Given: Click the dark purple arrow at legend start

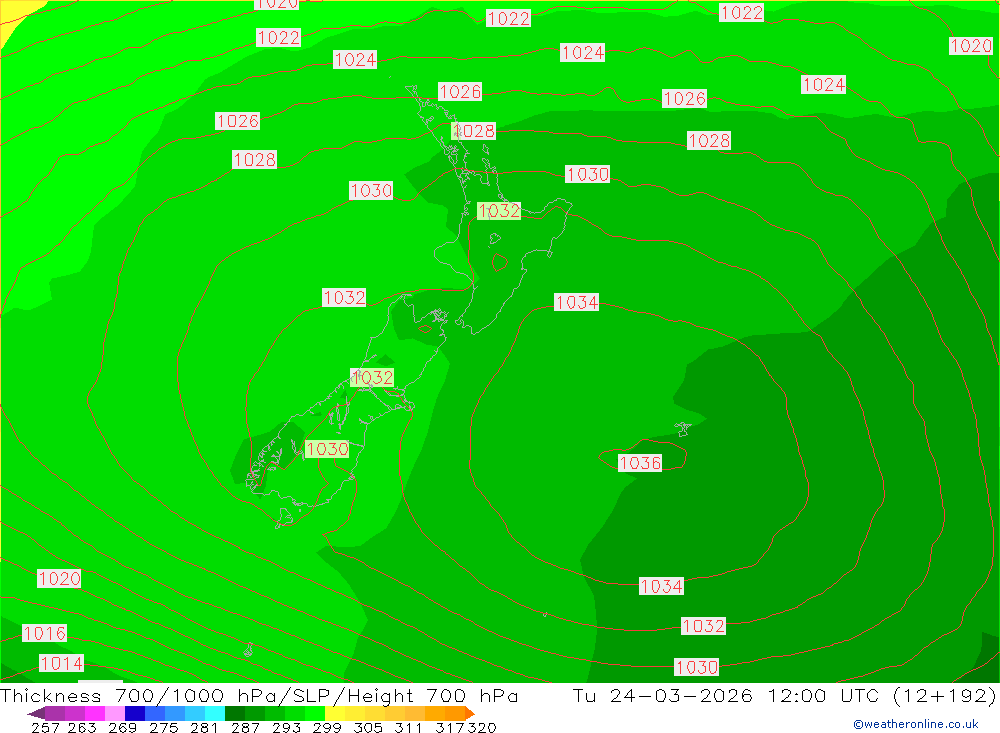Looking at the screenshot, I should [x=36, y=713].
